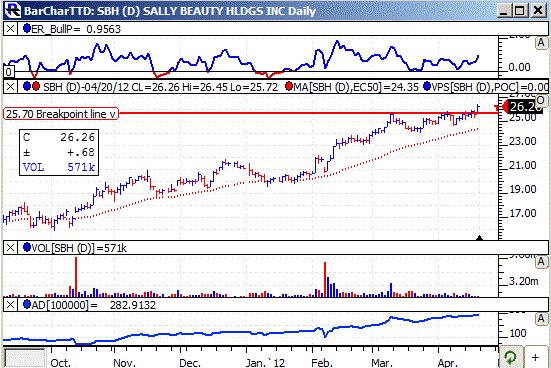Click the blue VOL series dot
Image resolution: width=551 pixels, height=368 pixels.
click(27, 247)
